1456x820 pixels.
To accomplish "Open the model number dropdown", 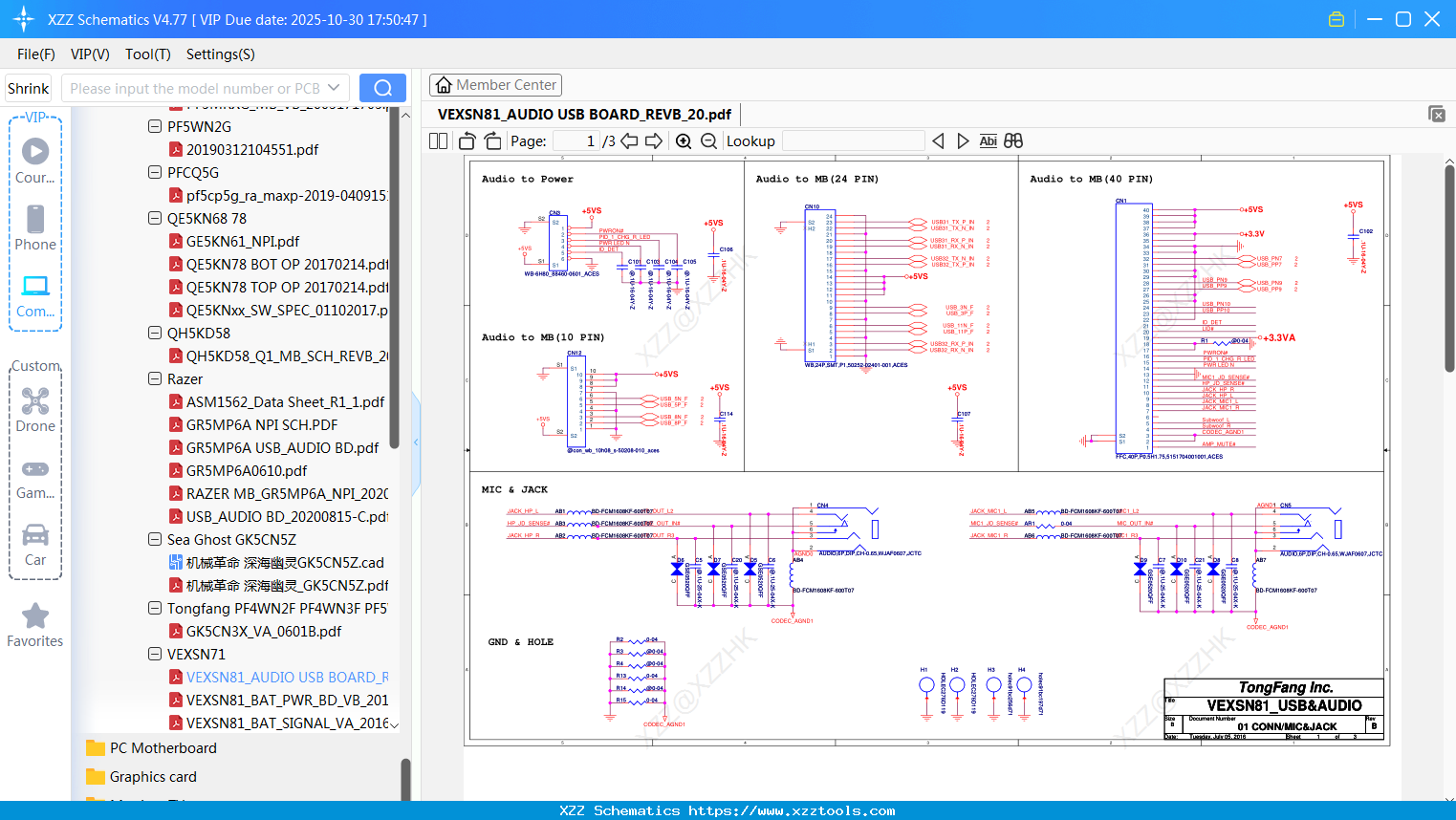I will click(x=334, y=88).
